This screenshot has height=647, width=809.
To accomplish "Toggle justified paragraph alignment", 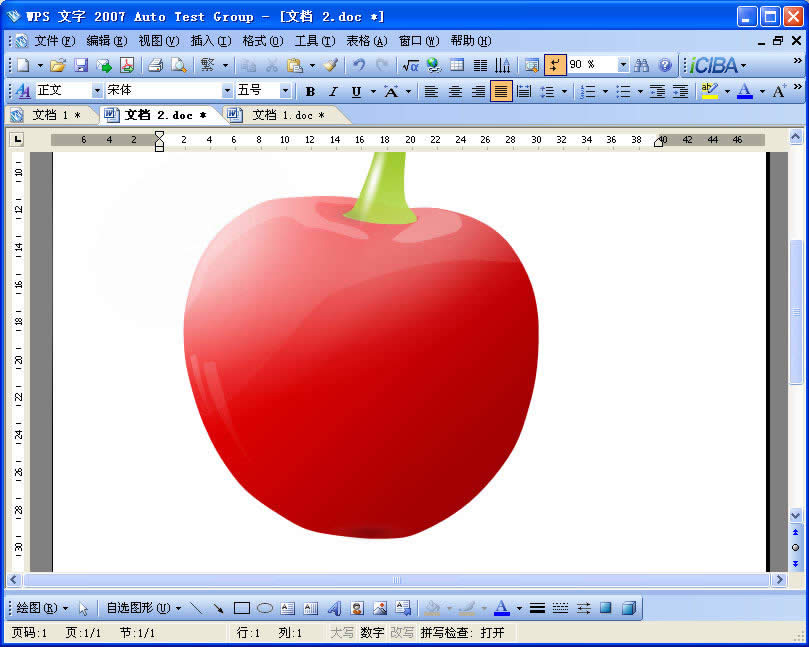I will 500,91.
